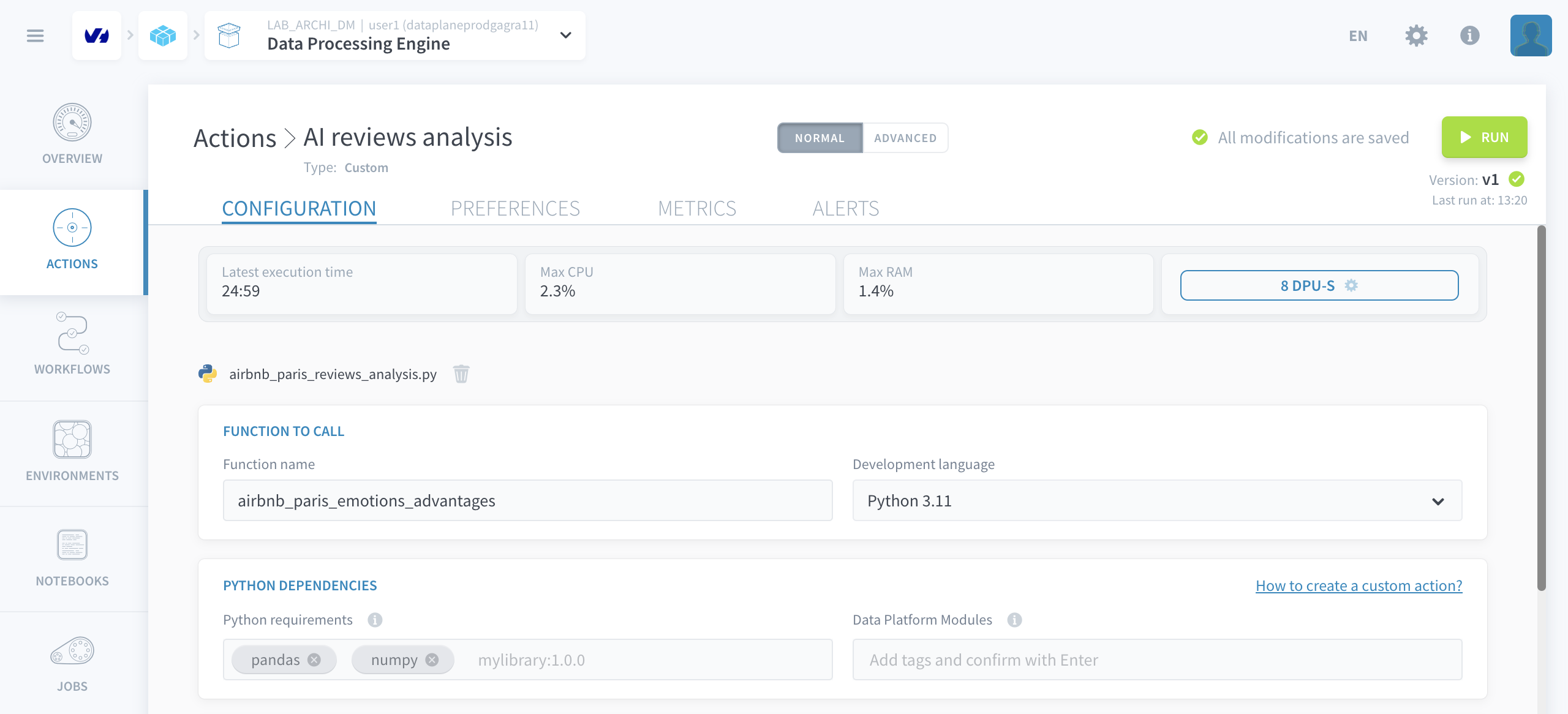Switch to Advanced mode
This screenshot has width=1568, height=714.
coord(905,138)
